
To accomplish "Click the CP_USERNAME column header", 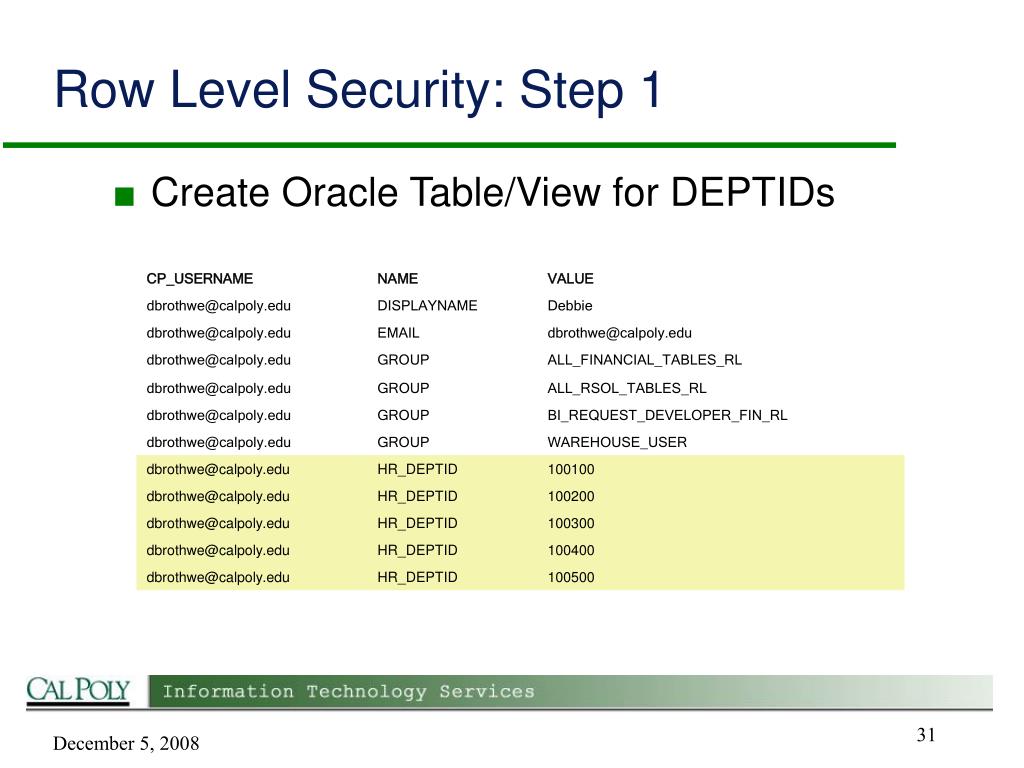I will [x=199, y=279].
